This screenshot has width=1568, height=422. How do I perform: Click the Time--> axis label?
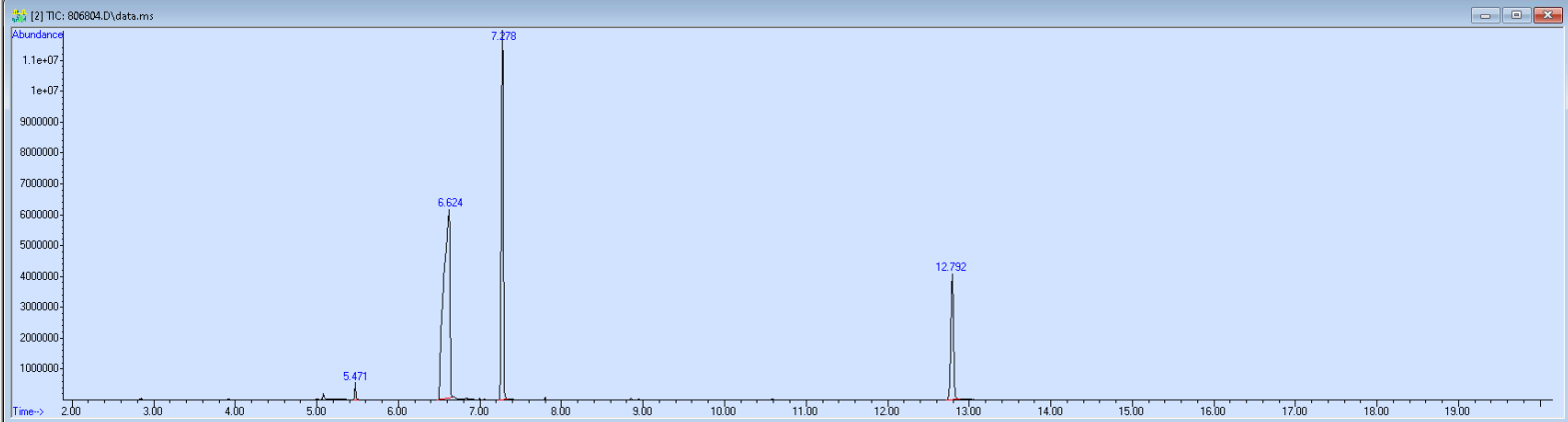[28, 411]
